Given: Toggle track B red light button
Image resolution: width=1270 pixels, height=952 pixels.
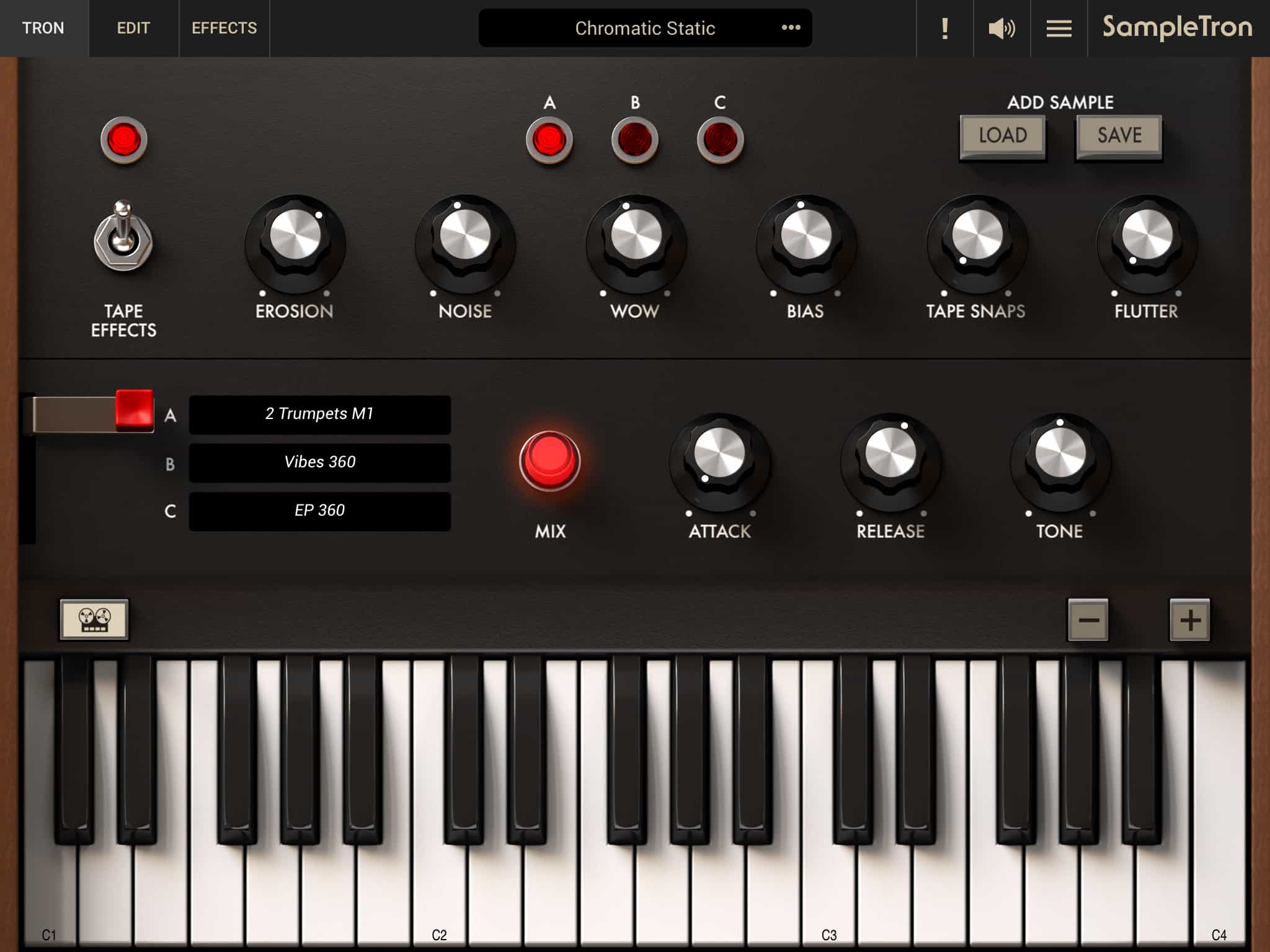Looking at the screenshot, I should pyautogui.click(x=635, y=139).
